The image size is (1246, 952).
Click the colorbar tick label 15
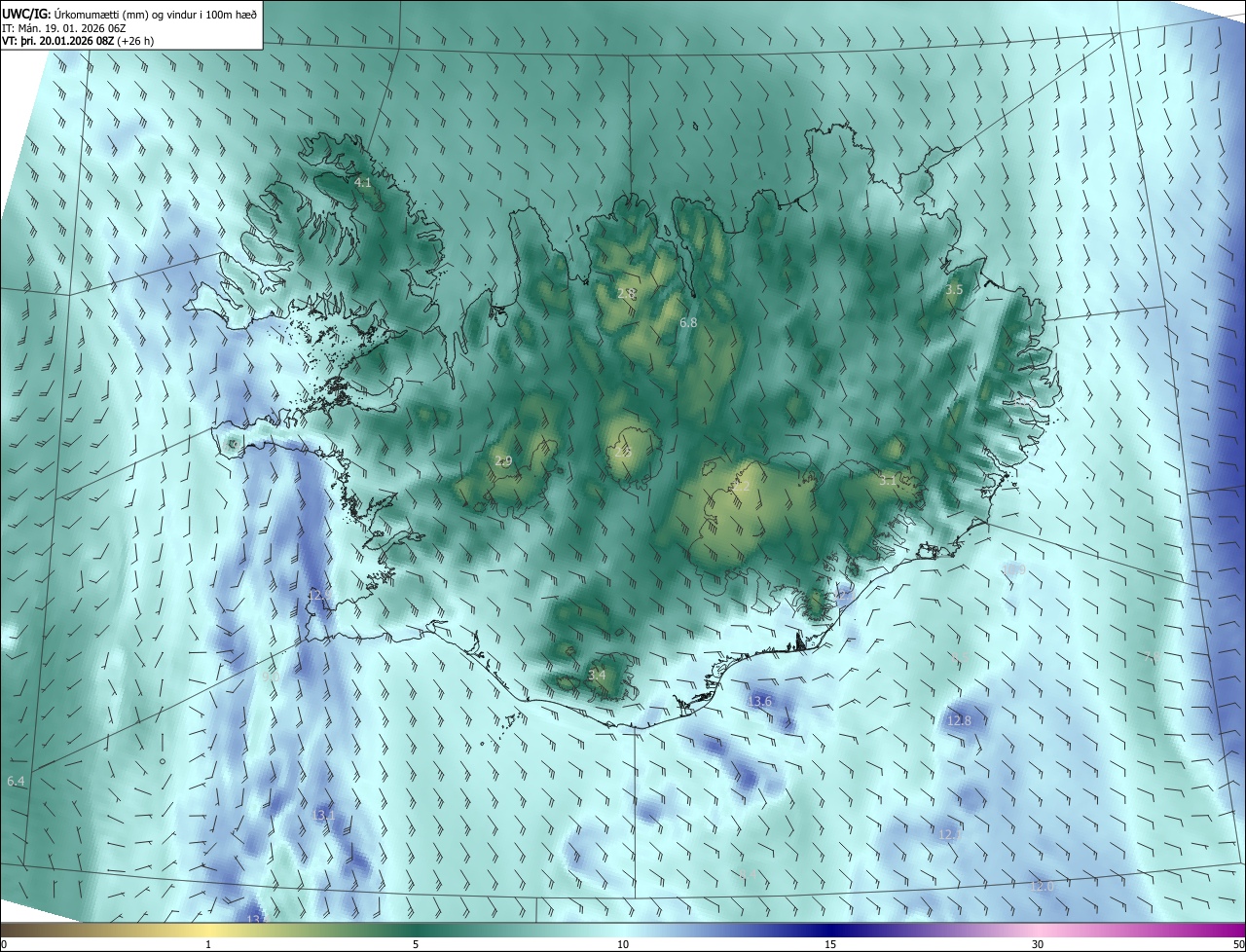tap(830, 944)
